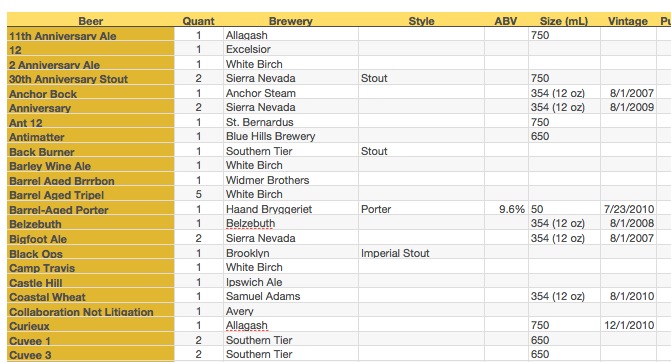Click the Porter style cell
Screen dimensions: 671x362
point(421,209)
